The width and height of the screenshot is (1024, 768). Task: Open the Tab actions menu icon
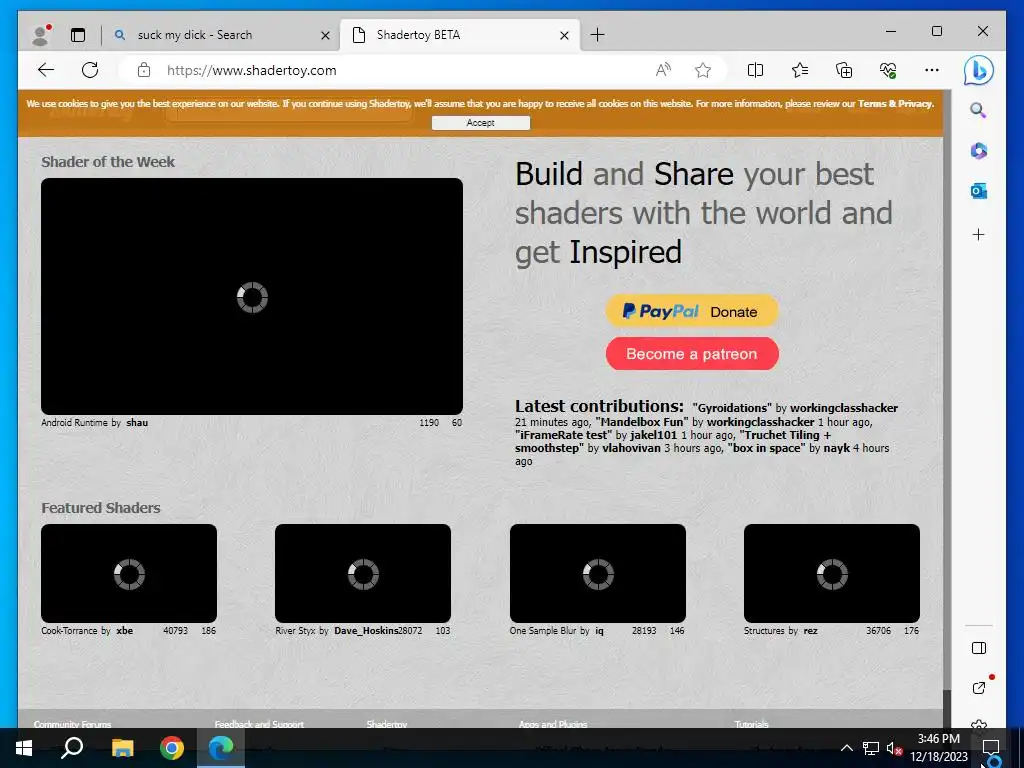pos(78,35)
